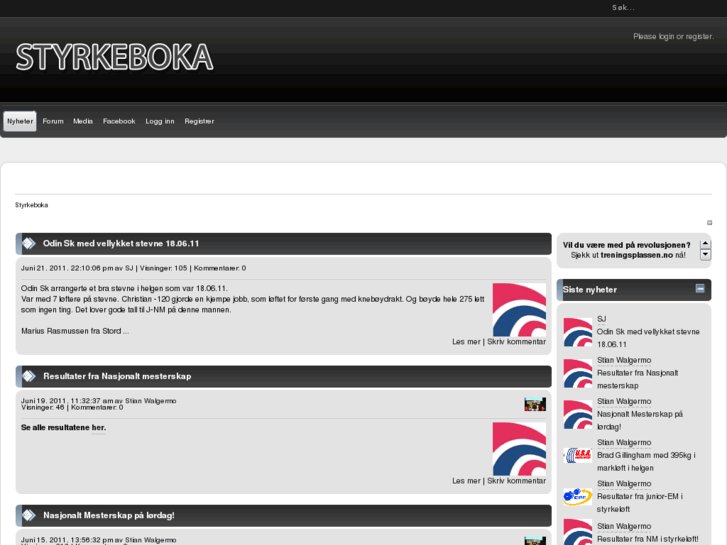The image size is (727, 545).
Task: Click diamond icon beside Resultater fra Nasjonalt
Action: tap(29, 376)
